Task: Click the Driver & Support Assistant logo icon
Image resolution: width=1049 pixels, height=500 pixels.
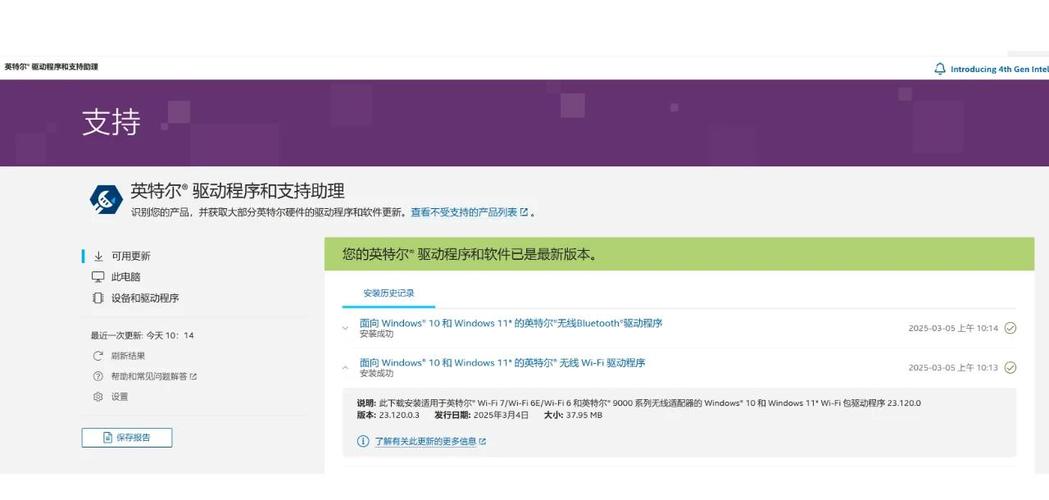Action: click(106, 199)
